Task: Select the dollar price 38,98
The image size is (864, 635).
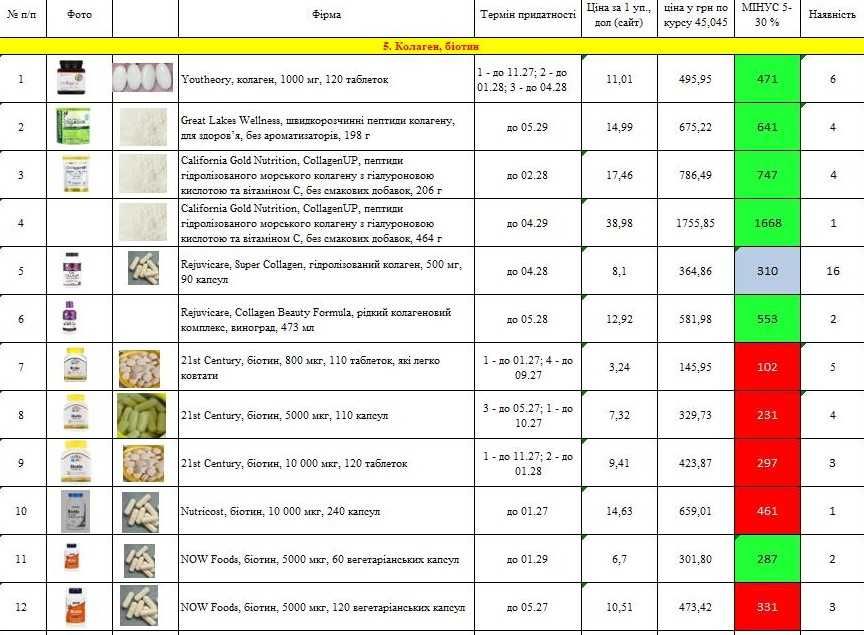Action: click(619, 223)
